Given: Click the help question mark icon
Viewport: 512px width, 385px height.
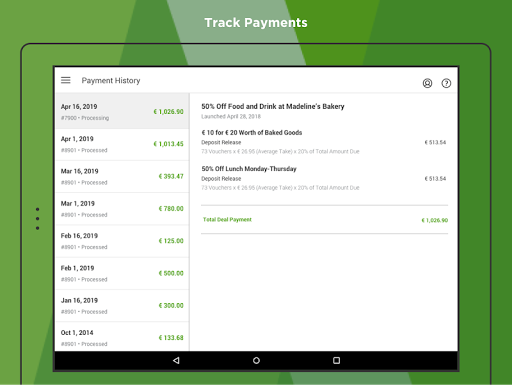Looking at the screenshot, I should pos(446,83).
